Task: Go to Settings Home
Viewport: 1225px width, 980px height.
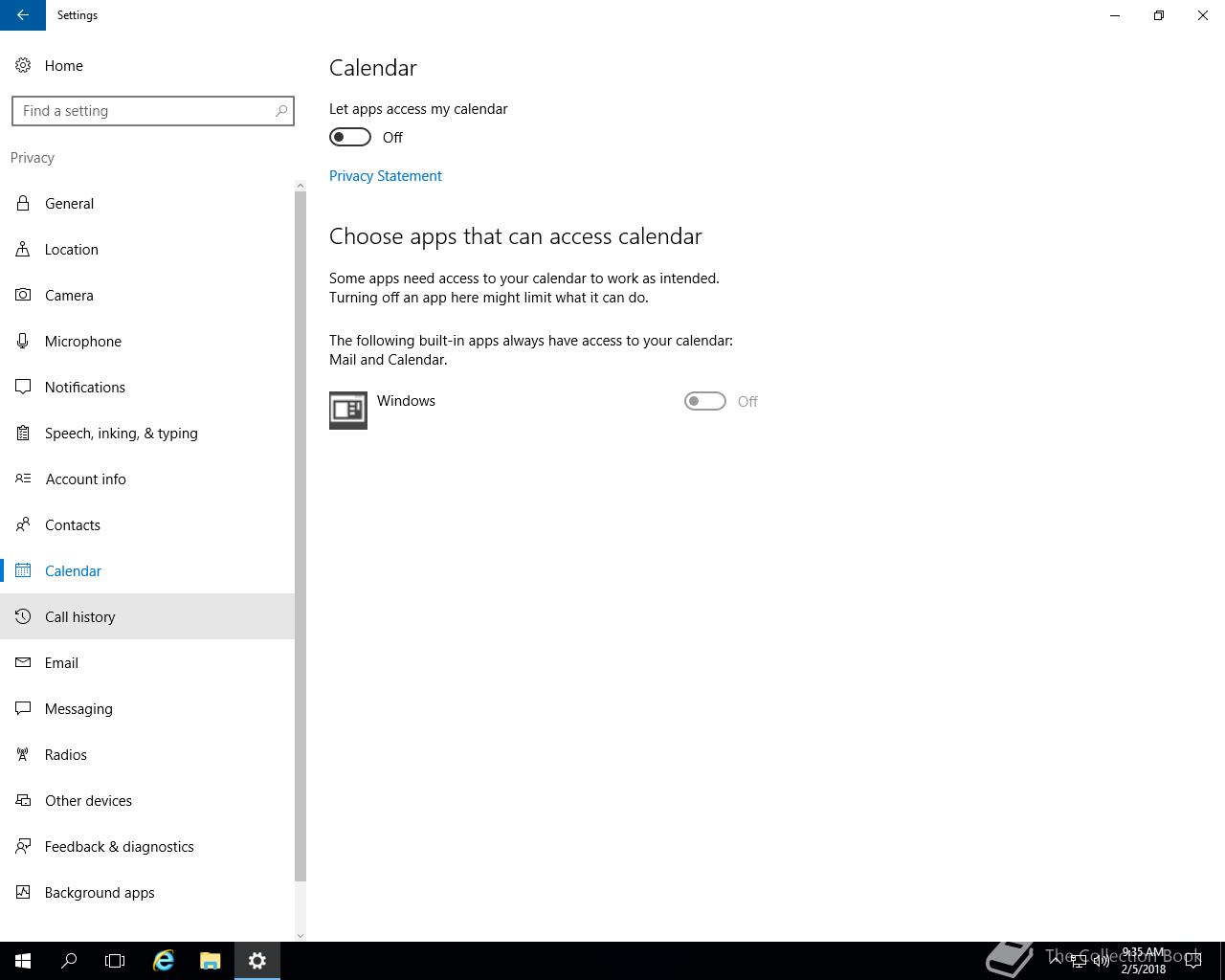Action: tap(147, 65)
